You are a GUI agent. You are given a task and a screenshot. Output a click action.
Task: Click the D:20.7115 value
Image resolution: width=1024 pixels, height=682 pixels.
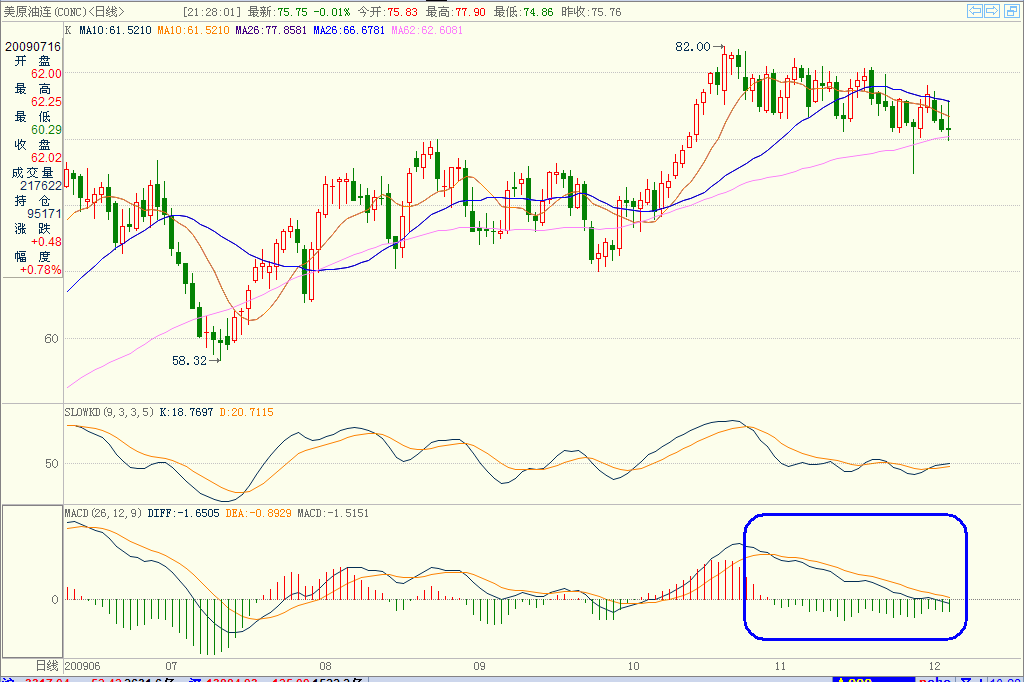246,412
